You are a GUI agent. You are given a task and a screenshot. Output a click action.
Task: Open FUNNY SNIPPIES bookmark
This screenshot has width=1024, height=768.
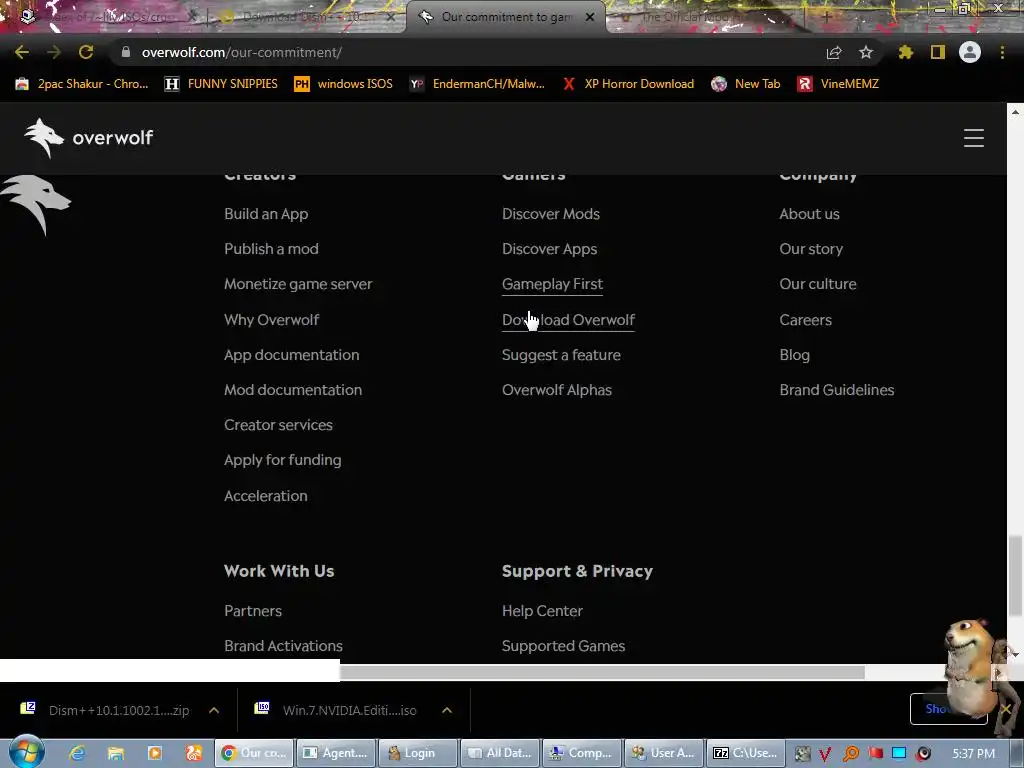click(x=221, y=84)
